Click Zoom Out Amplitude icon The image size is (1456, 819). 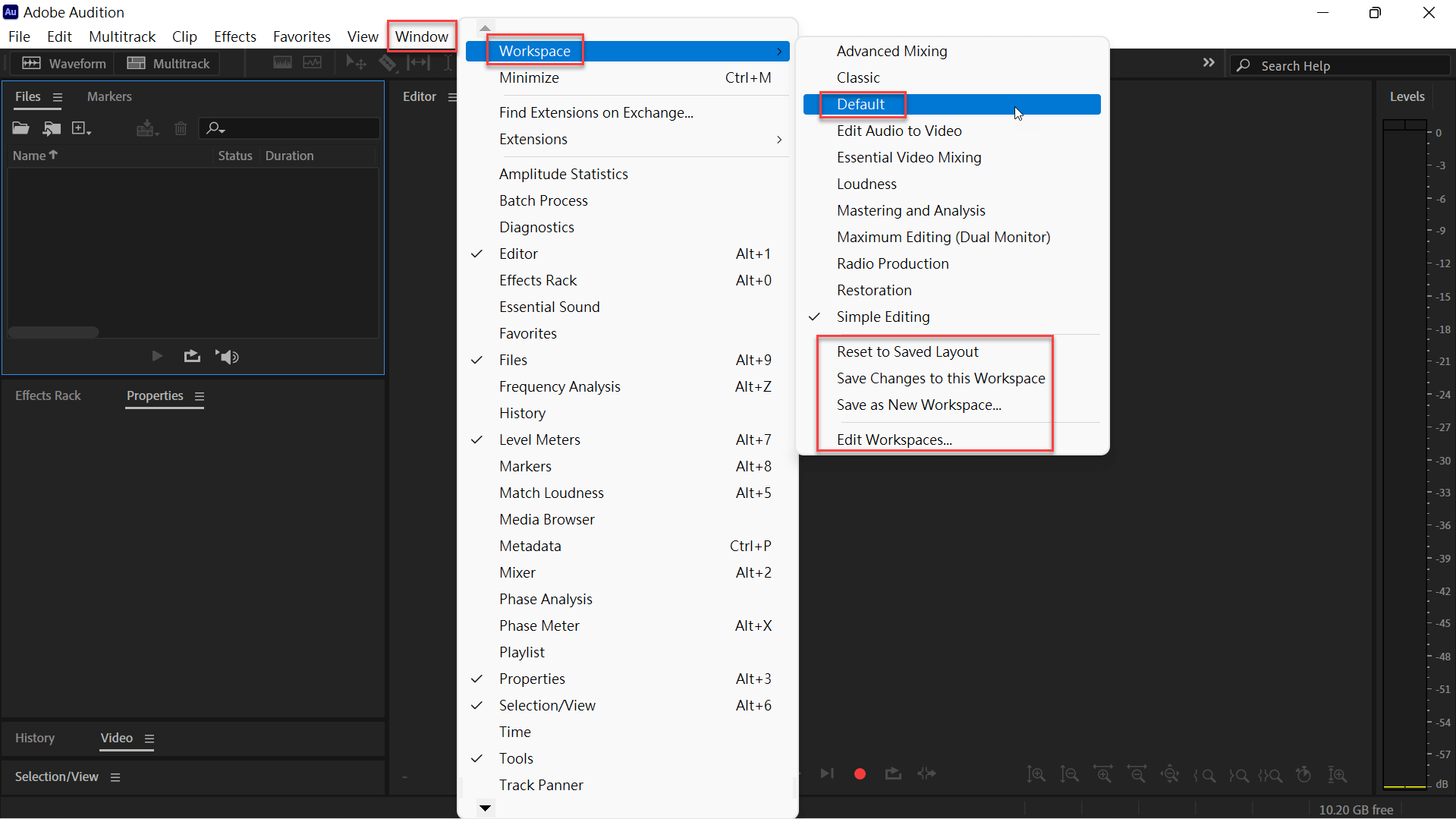pos(1069,774)
